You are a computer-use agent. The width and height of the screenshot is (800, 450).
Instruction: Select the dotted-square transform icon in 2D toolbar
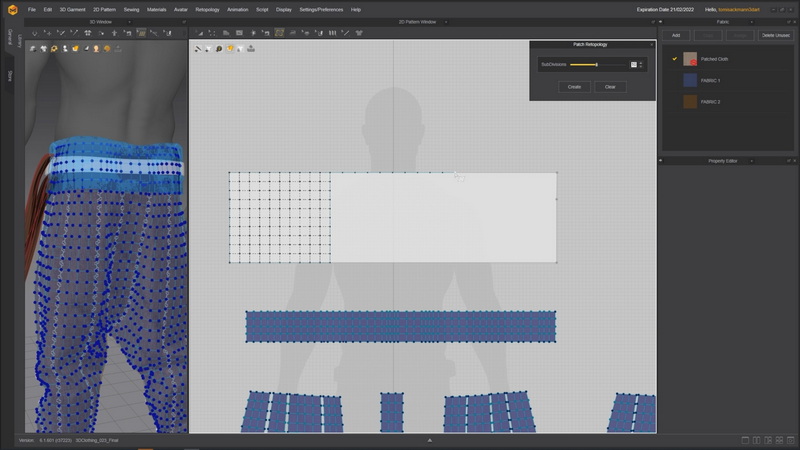pyautogui.click(x=212, y=33)
